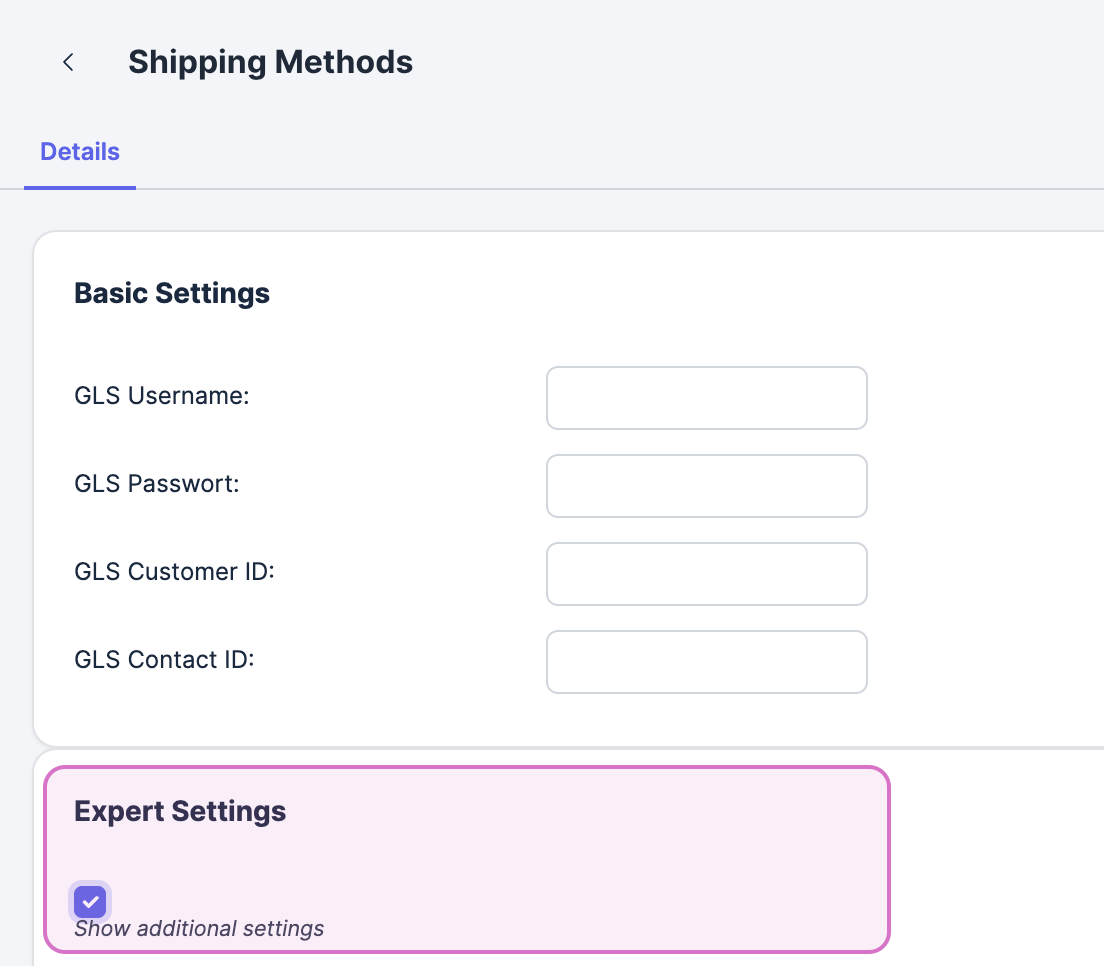Open the Details tab
This screenshot has height=966, width=1104.
pyautogui.click(x=80, y=152)
